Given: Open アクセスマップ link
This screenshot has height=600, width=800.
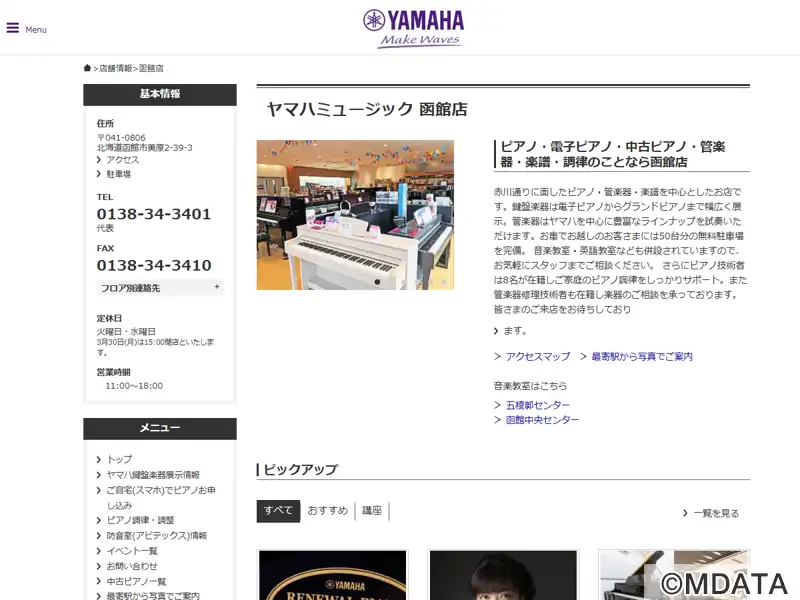Looking at the screenshot, I should [537, 356].
